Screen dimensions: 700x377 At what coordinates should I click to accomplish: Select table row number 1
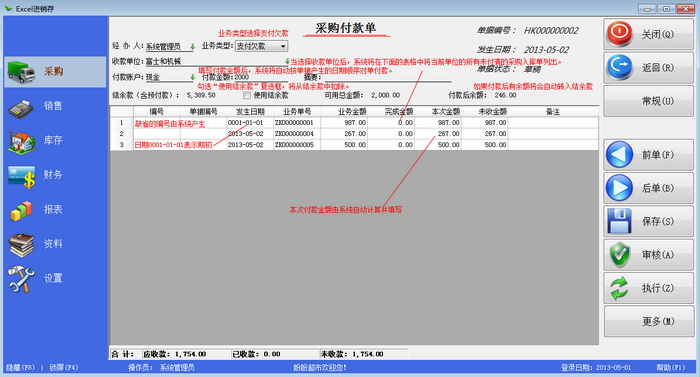tap(121, 122)
